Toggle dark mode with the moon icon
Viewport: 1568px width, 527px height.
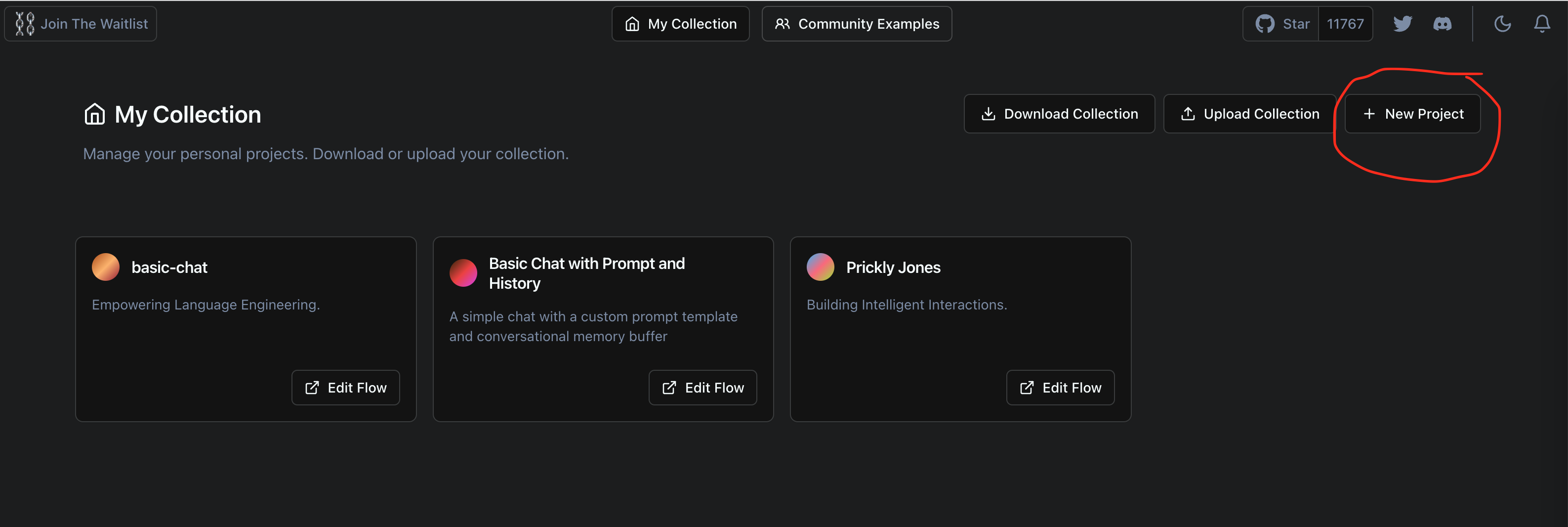tap(1502, 24)
